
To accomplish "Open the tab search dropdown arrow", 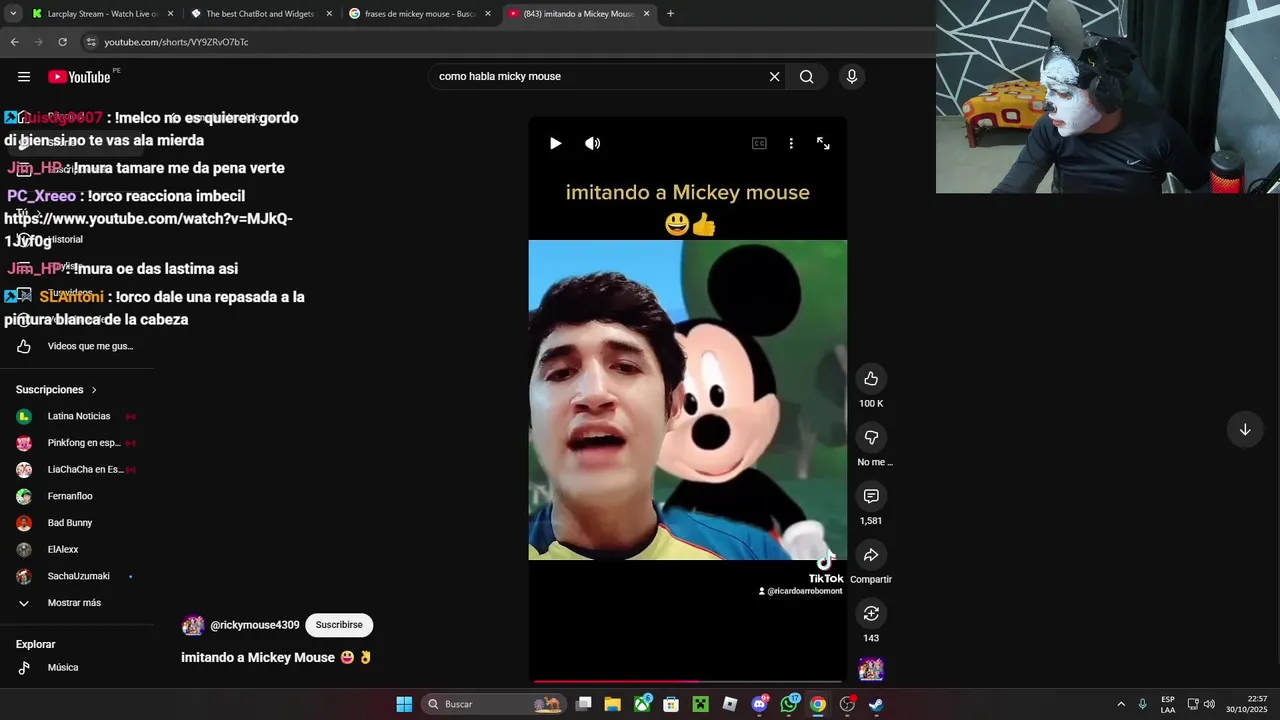I will 13,14.
